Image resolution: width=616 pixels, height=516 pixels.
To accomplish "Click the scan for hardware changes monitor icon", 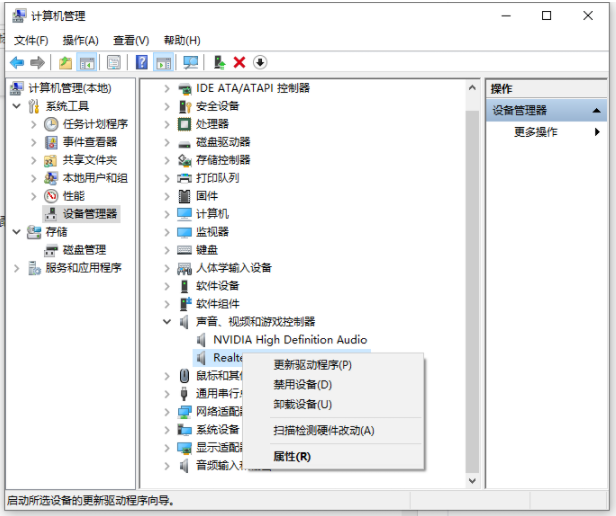I will [x=190, y=62].
